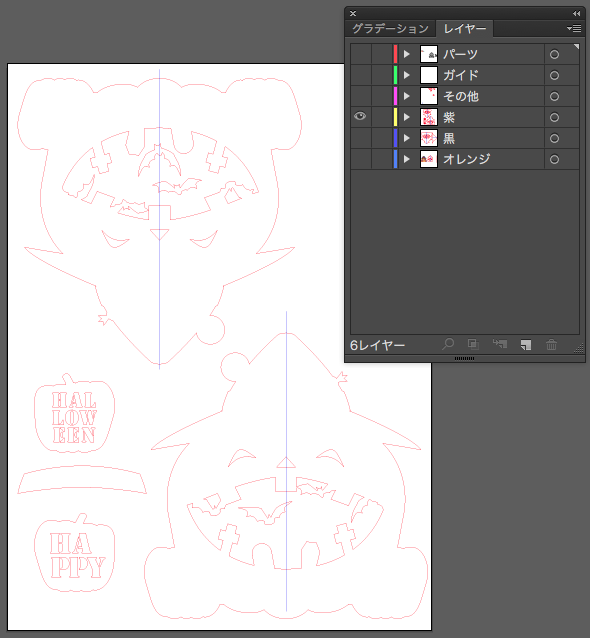
Task: Select the レイヤー tab
Action: (x=465, y=28)
